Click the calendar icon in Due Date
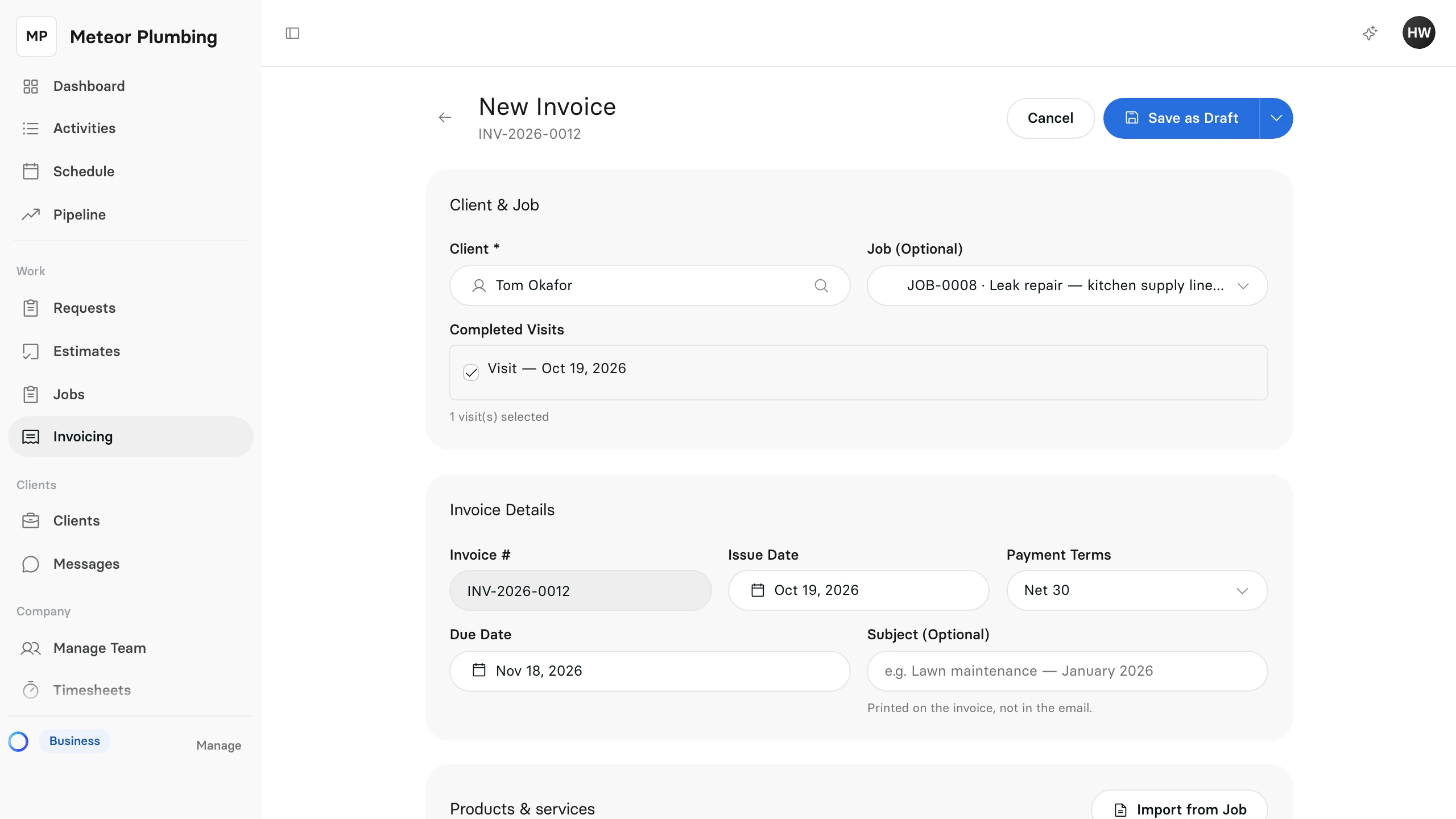 click(479, 671)
